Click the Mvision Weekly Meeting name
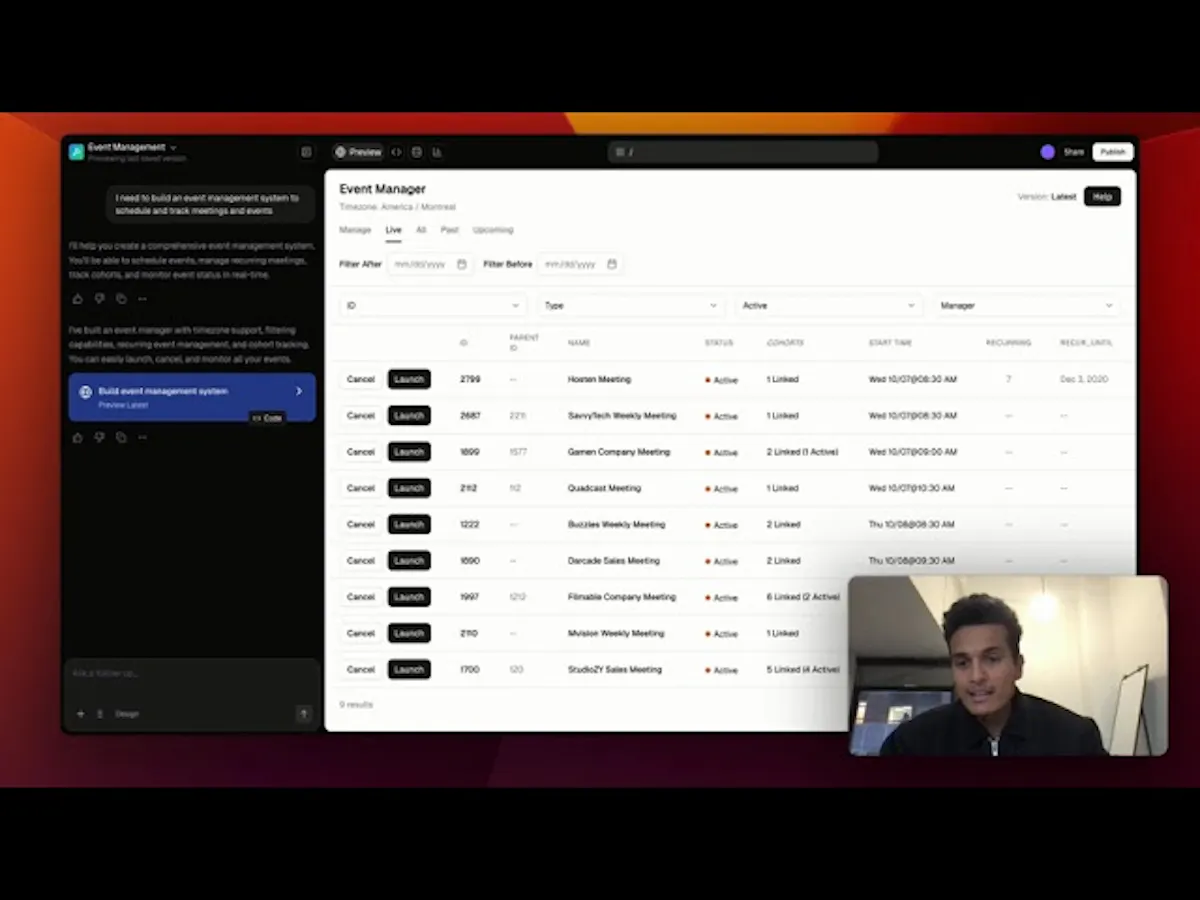 (x=616, y=633)
